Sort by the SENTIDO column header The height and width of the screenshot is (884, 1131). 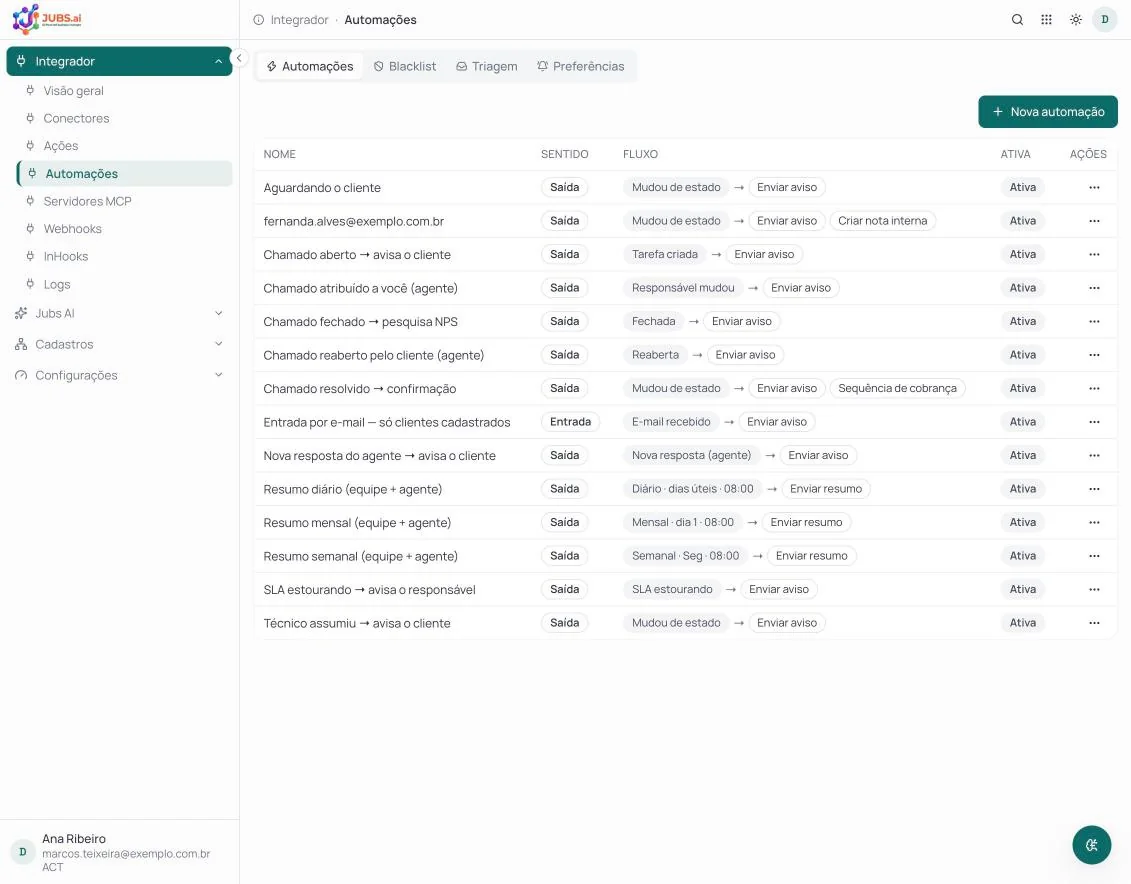[x=564, y=154]
